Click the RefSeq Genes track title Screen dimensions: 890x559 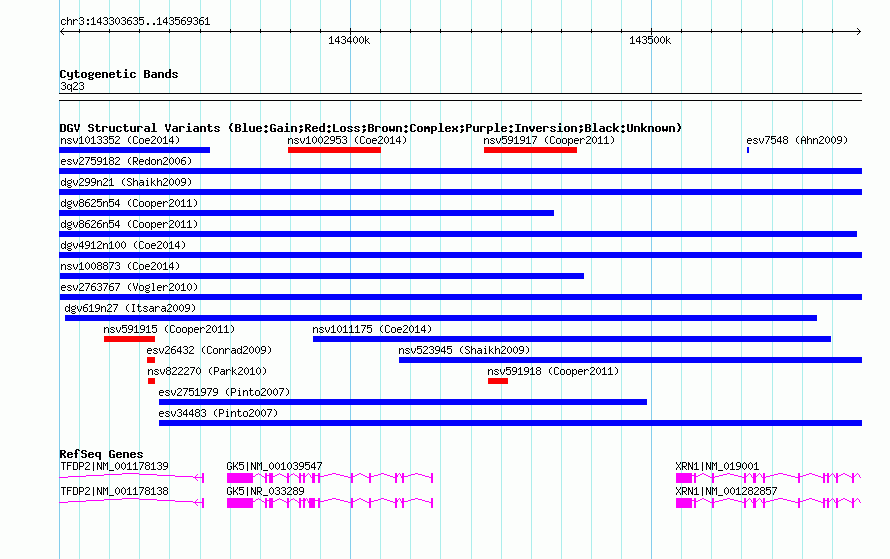(101, 454)
